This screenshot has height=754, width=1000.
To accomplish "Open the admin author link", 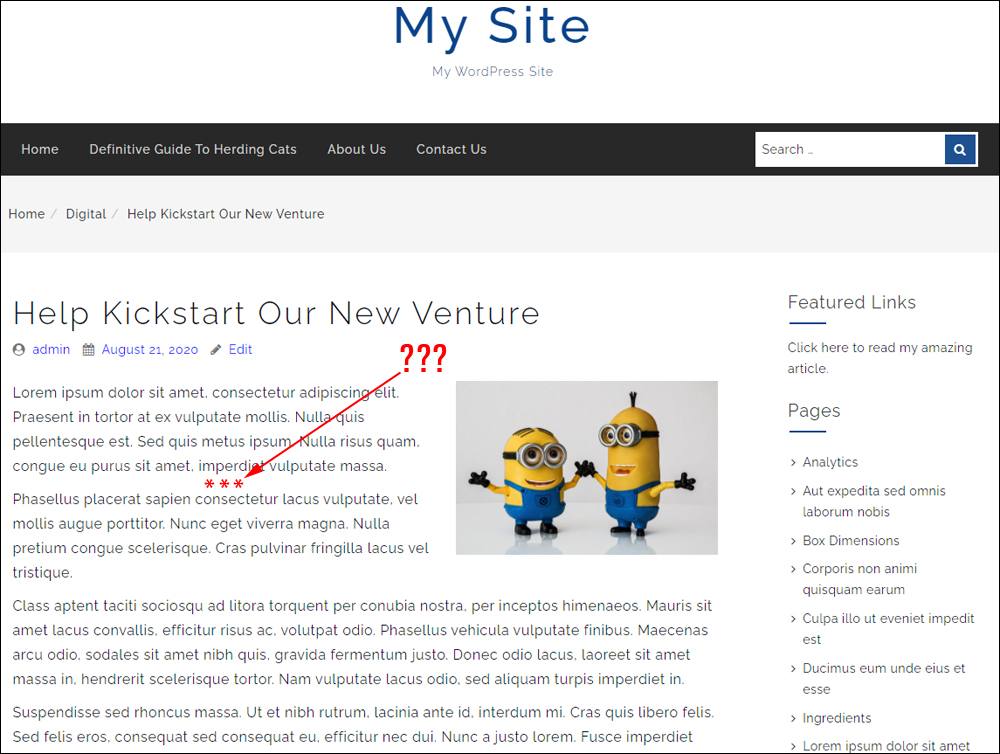I will coord(51,350).
